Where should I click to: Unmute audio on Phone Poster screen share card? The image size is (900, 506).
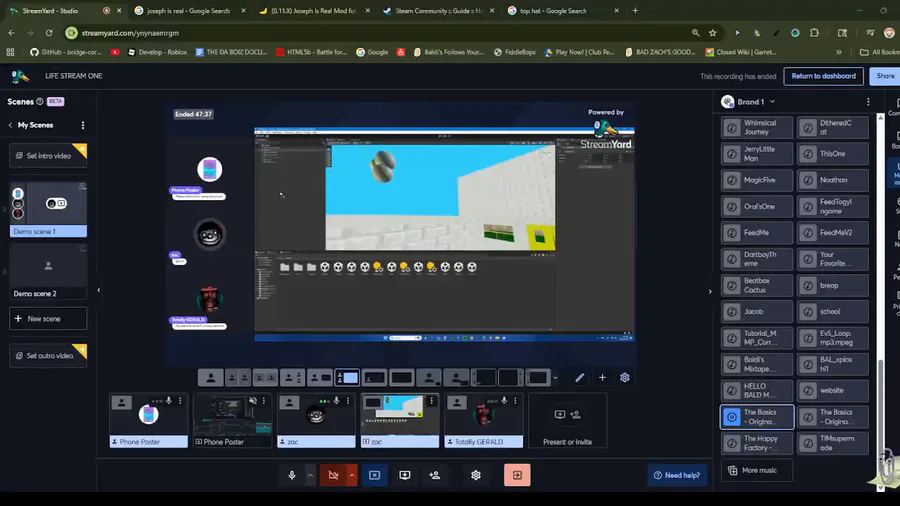tap(253, 400)
